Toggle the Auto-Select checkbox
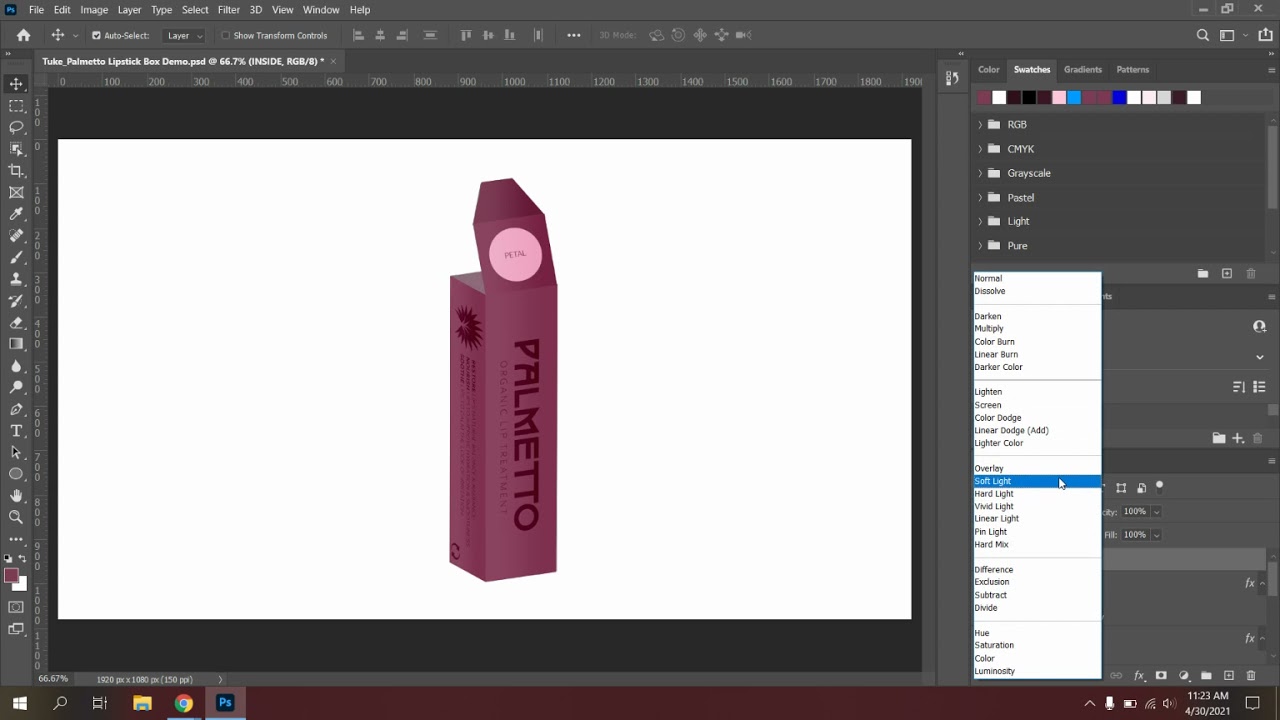Image resolution: width=1280 pixels, height=720 pixels. point(96,35)
